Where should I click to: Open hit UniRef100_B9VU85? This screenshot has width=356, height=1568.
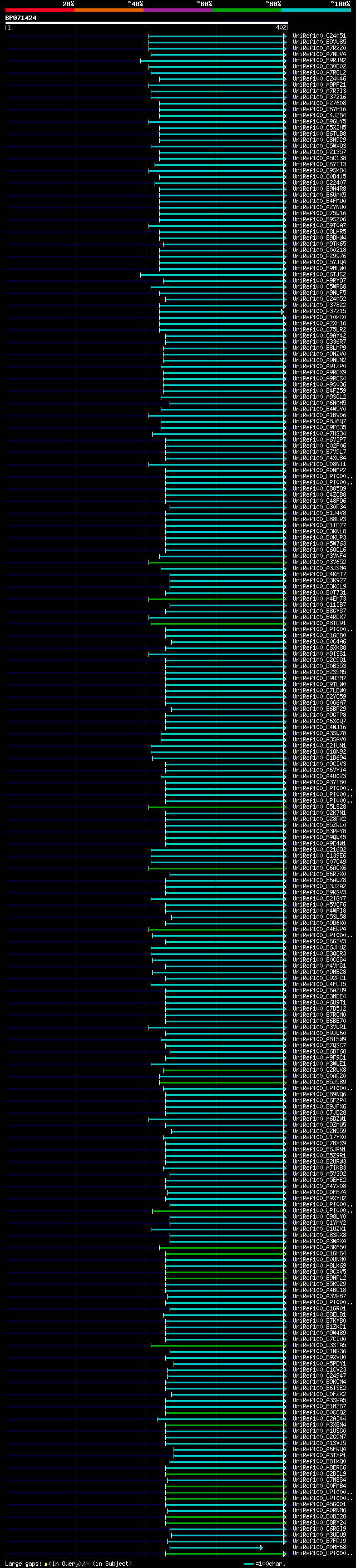[x=319, y=42]
